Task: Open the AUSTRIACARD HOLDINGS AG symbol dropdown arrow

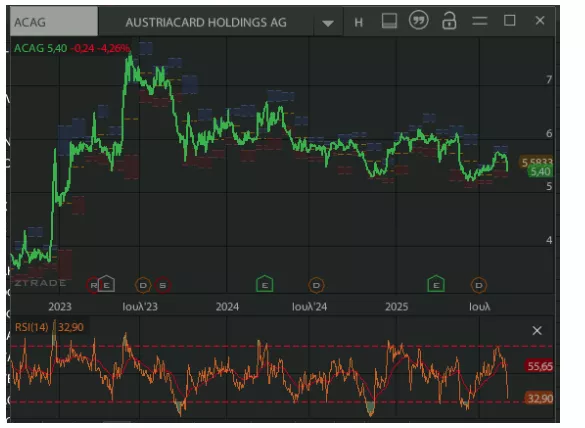Action: 328,23
